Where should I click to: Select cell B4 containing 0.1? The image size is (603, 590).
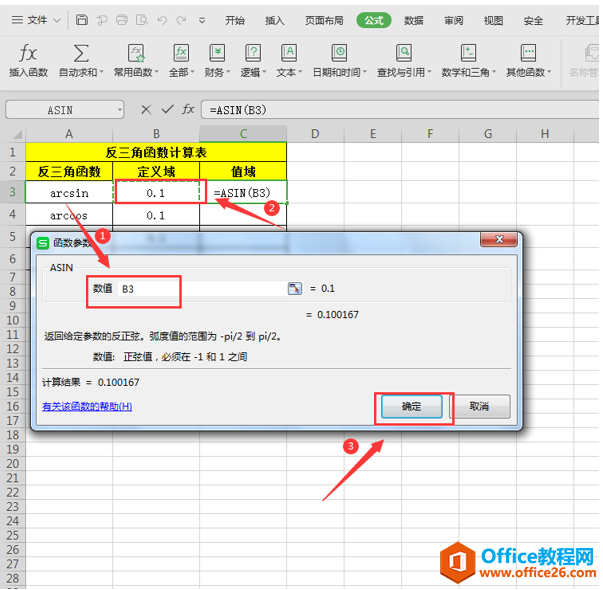tap(156, 215)
